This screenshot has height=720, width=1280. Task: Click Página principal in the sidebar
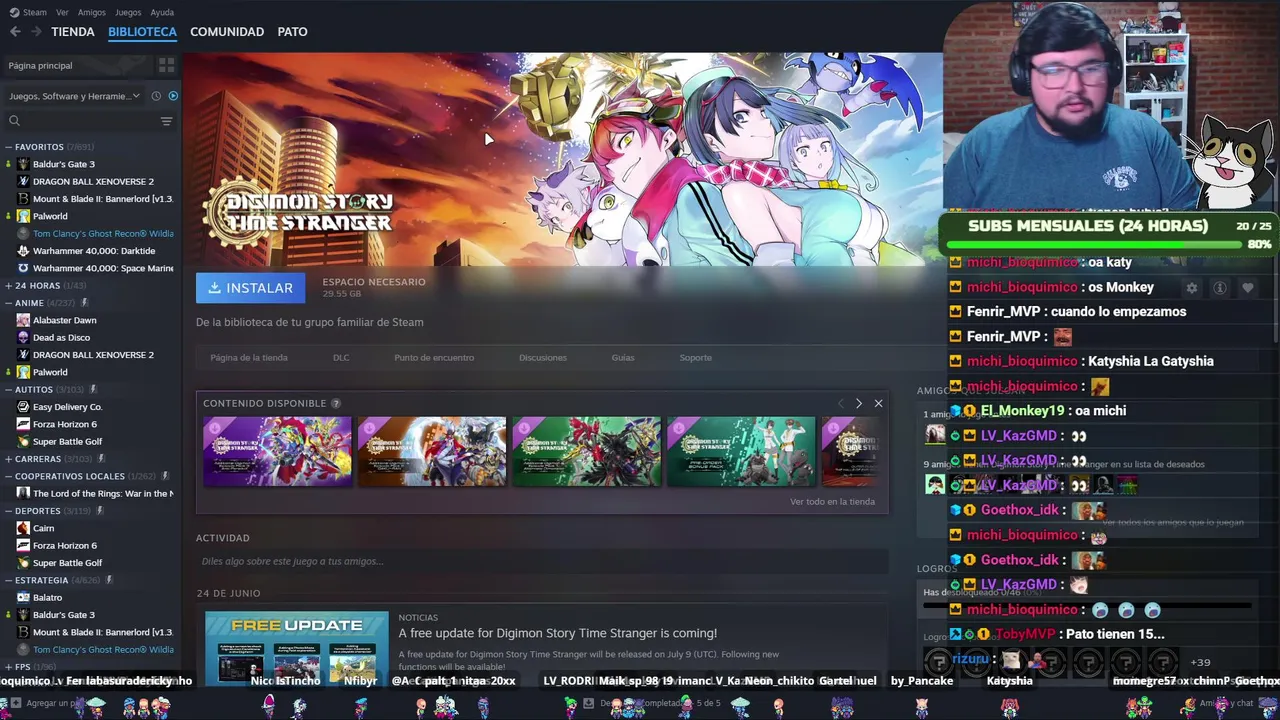click(40, 66)
